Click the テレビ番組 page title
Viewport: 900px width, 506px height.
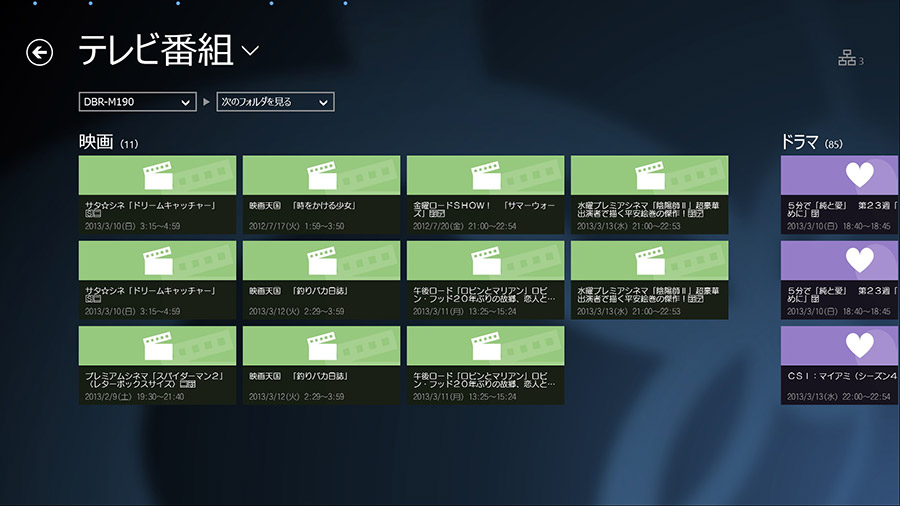(x=155, y=51)
